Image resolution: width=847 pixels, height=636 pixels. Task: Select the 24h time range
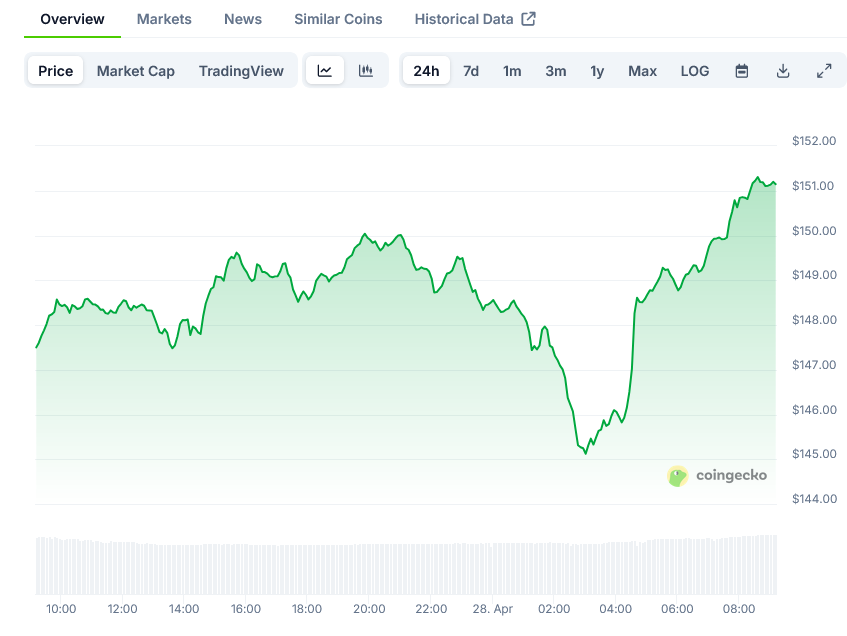tap(426, 71)
